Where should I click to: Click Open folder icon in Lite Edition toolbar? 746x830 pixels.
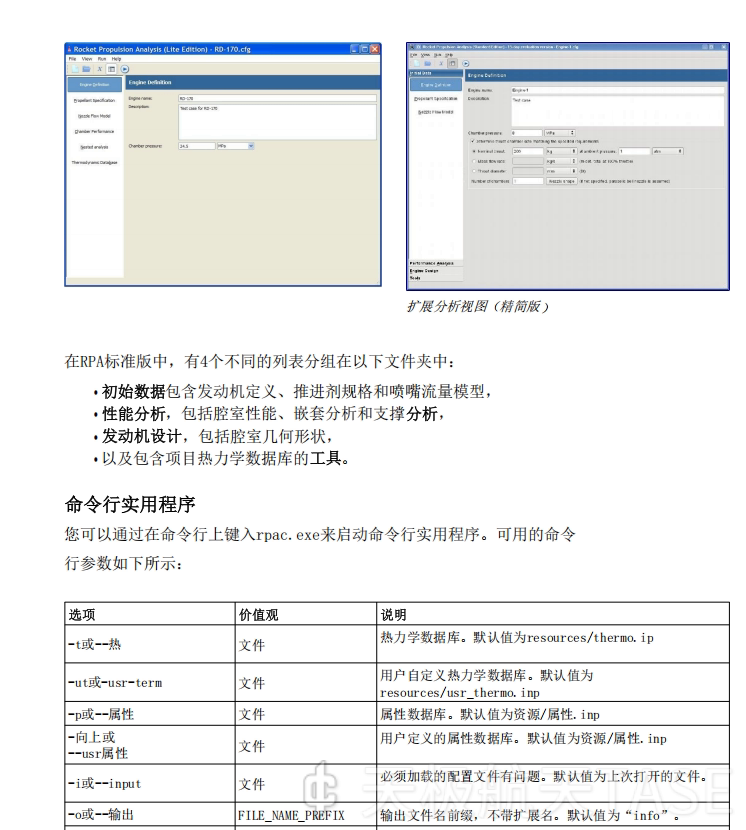86,69
